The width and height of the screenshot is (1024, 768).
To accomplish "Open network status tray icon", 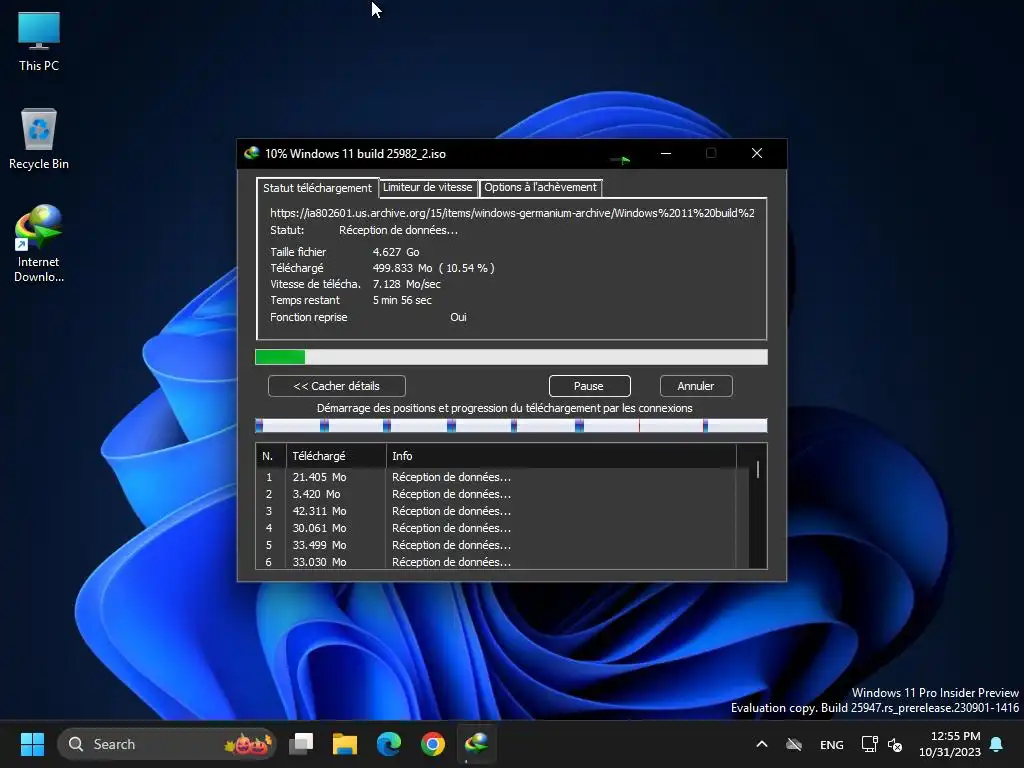I will [869, 744].
